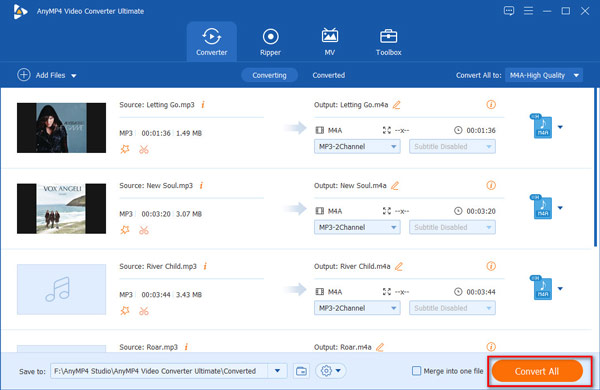
Task: Open MP3-2Channel audio dropdown for New Soul
Action: (x=357, y=227)
